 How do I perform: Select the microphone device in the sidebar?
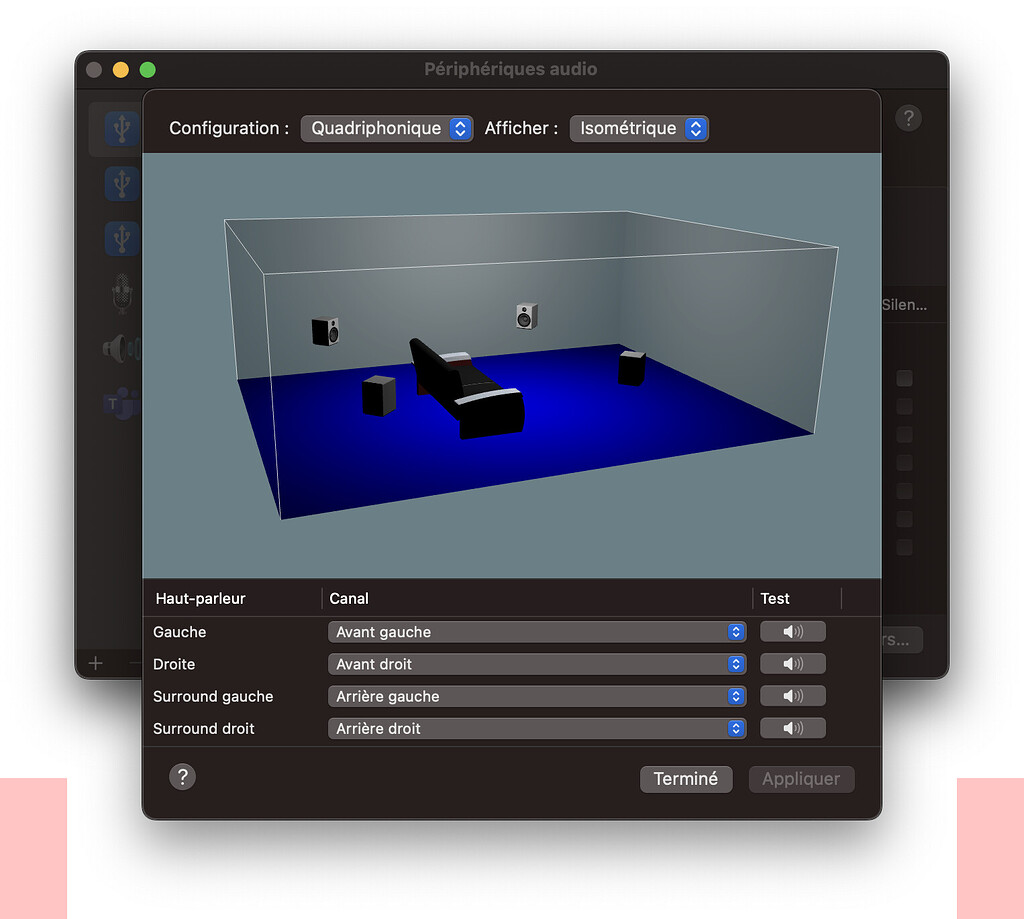pyautogui.click(x=121, y=293)
